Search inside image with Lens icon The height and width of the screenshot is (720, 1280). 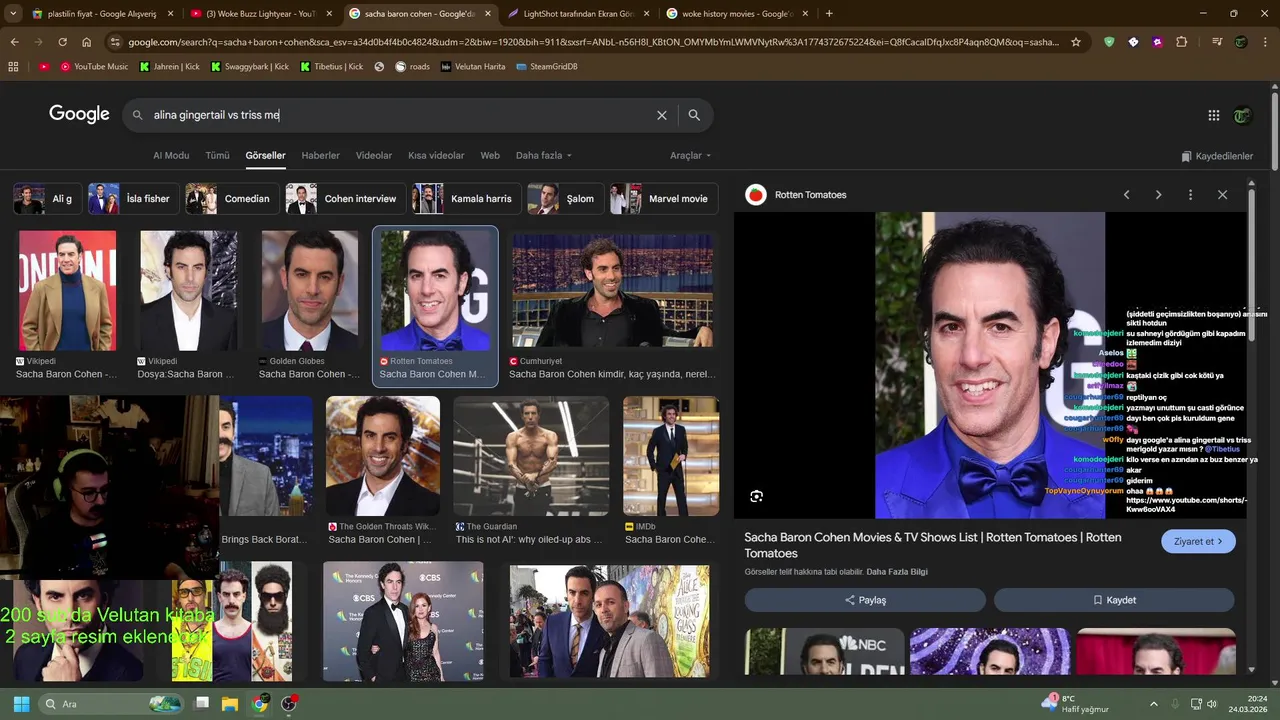coord(756,496)
